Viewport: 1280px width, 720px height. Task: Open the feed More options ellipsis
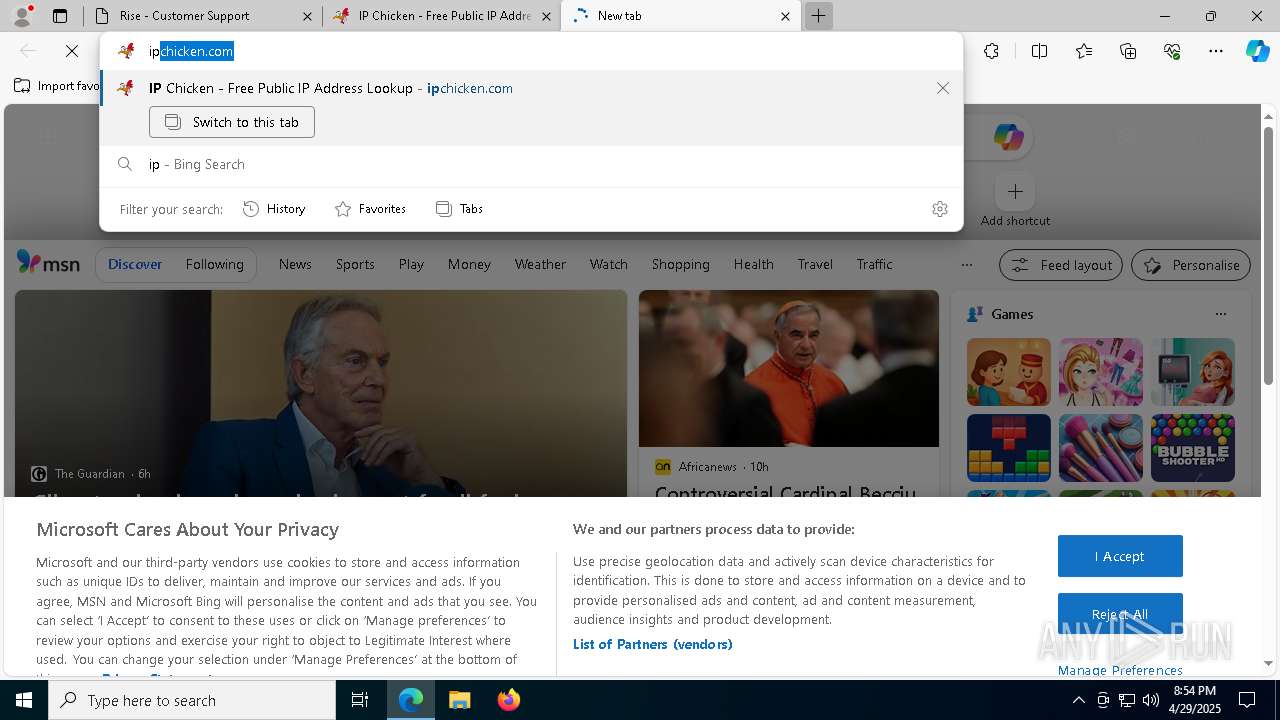coord(966,265)
